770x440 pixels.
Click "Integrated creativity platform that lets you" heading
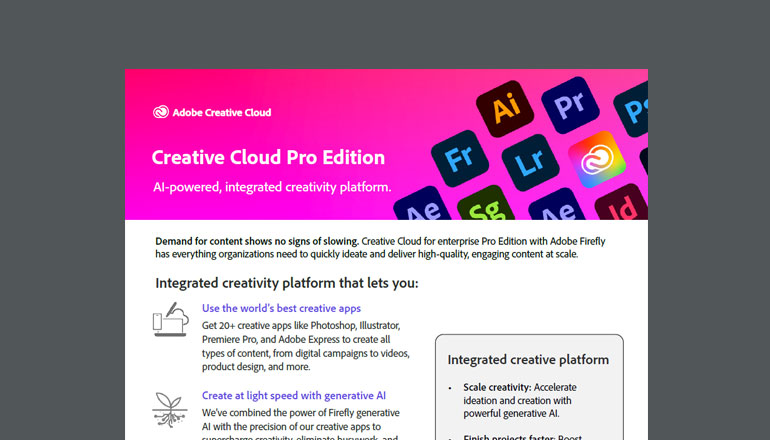point(287,283)
